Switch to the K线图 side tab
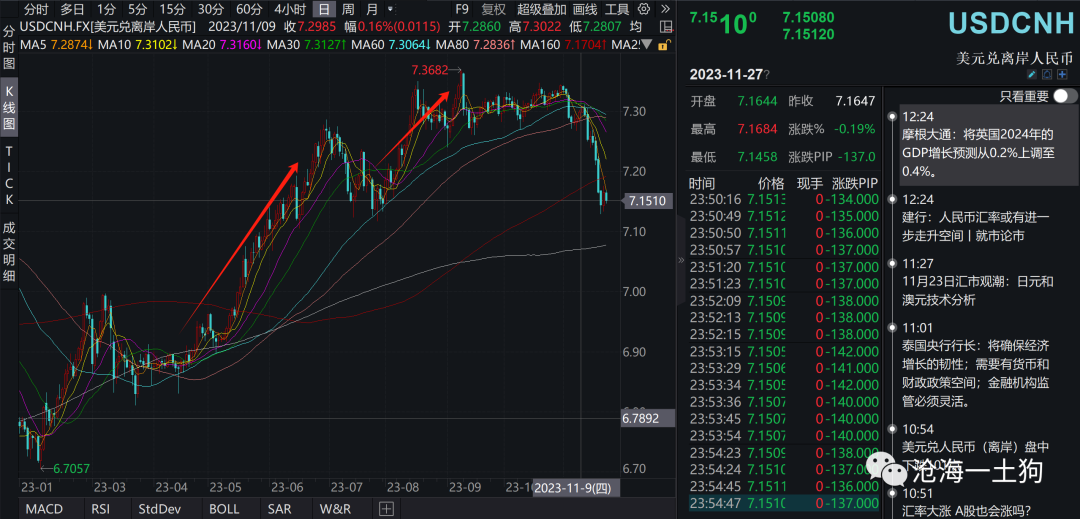Screen dimensions: 1080x519 click(9, 109)
